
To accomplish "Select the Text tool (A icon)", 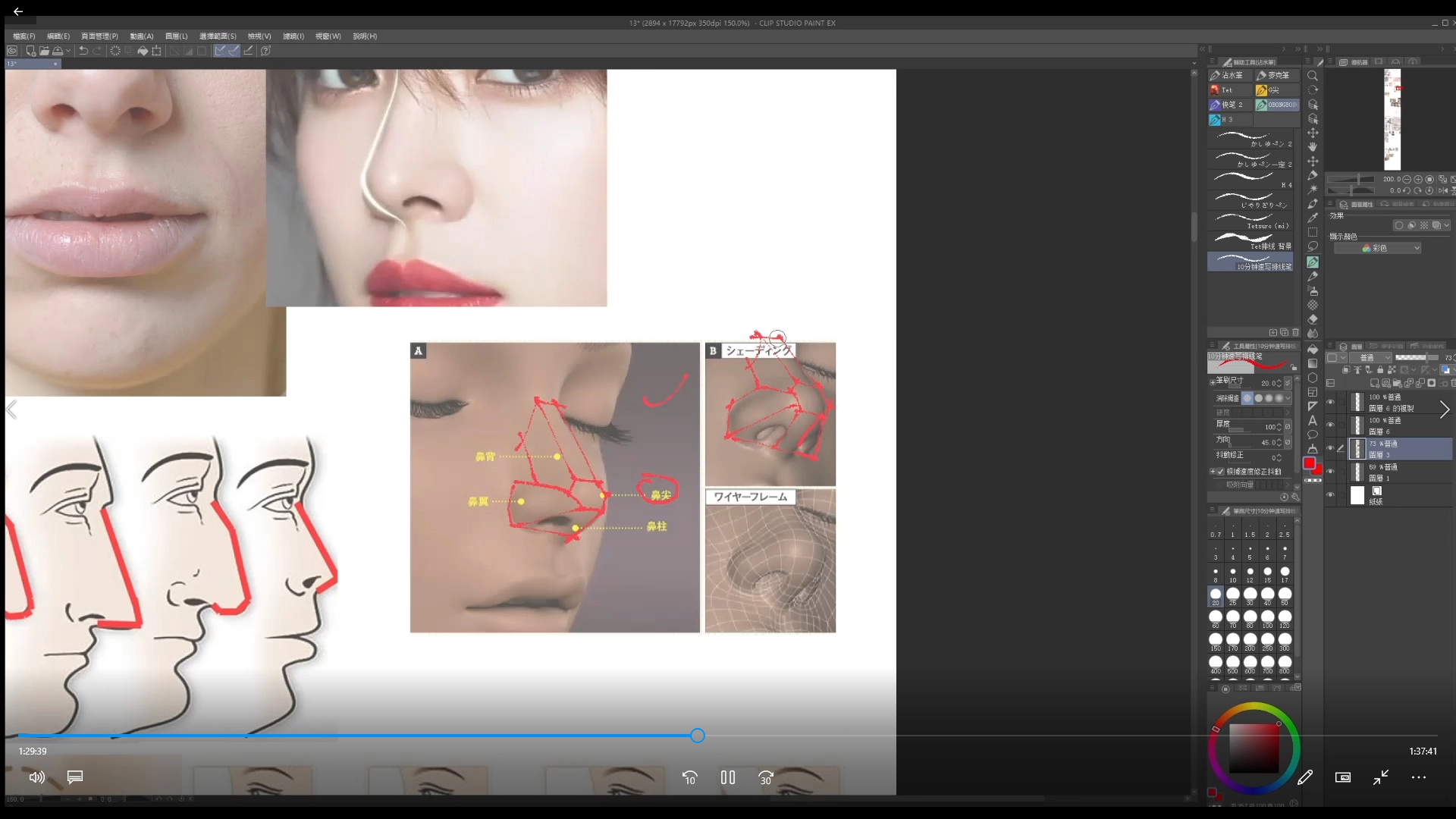I will [1313, 420].
